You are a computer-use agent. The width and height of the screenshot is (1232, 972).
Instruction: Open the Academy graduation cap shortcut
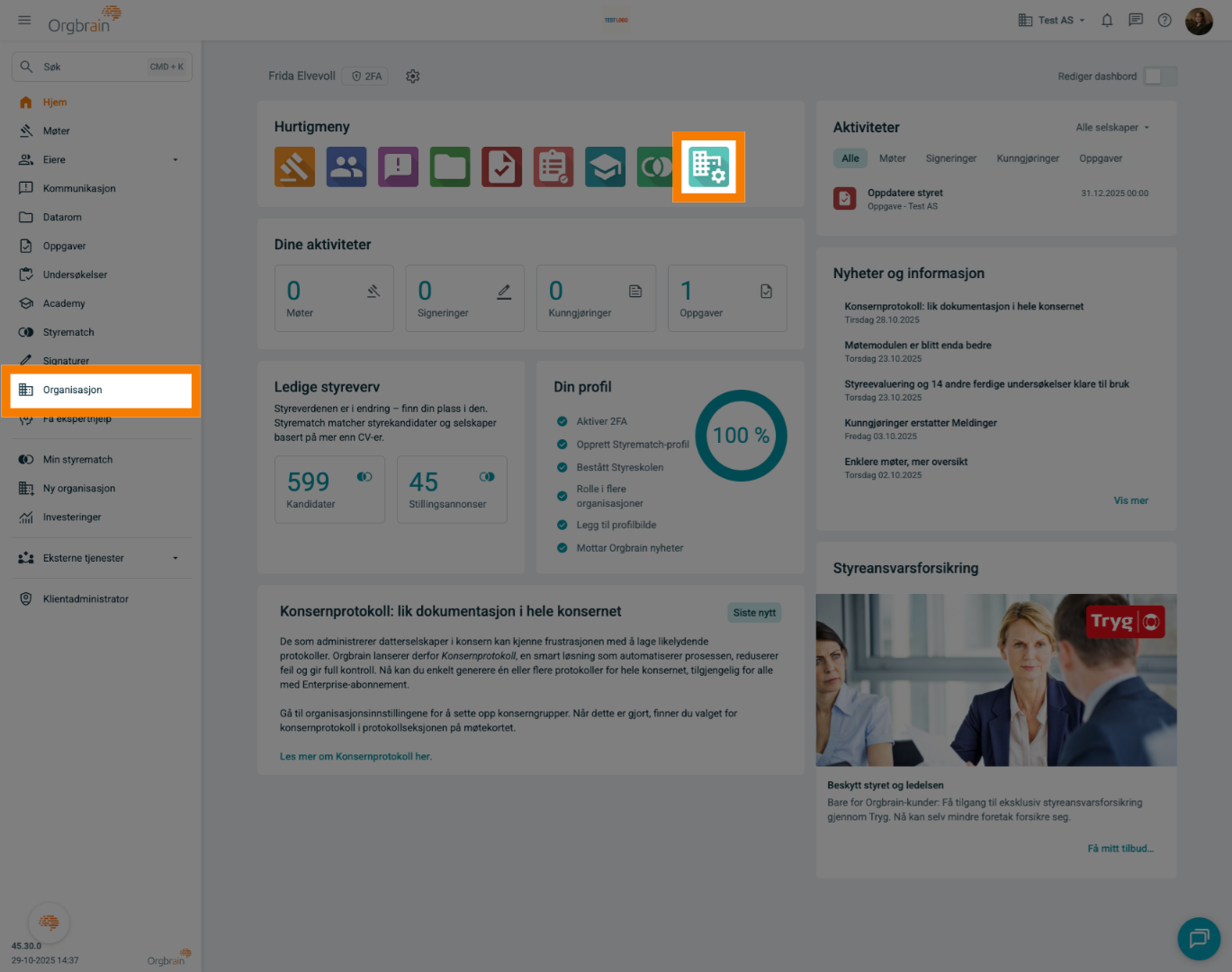[605, 166]
